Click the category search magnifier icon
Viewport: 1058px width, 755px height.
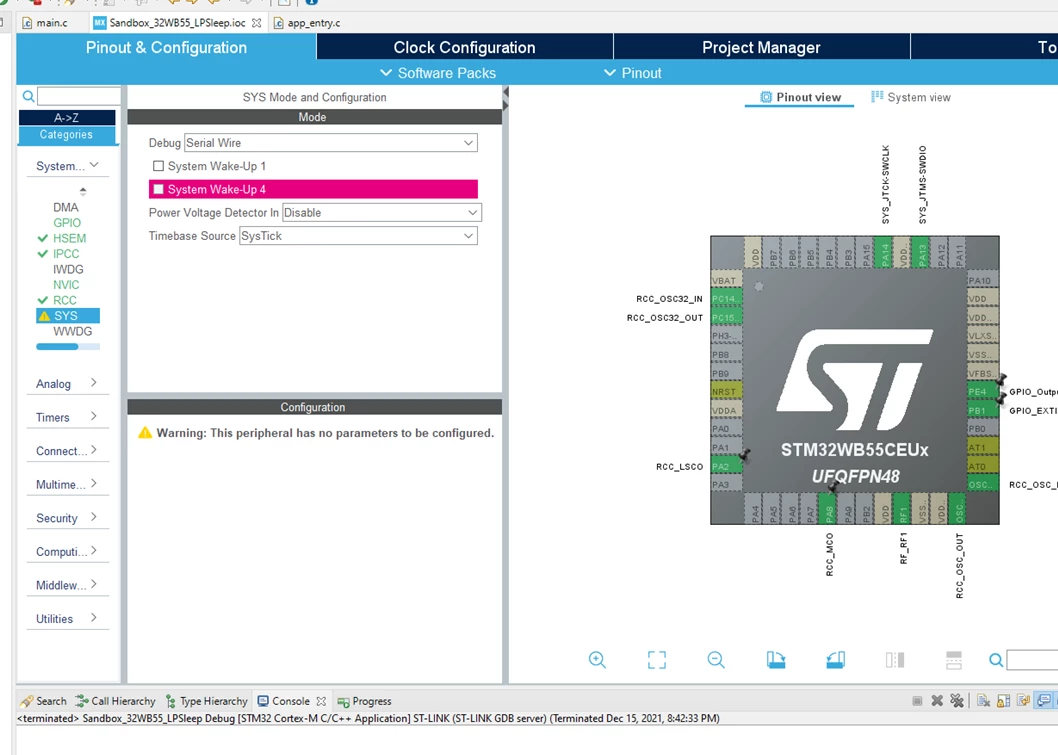(28, 96)
